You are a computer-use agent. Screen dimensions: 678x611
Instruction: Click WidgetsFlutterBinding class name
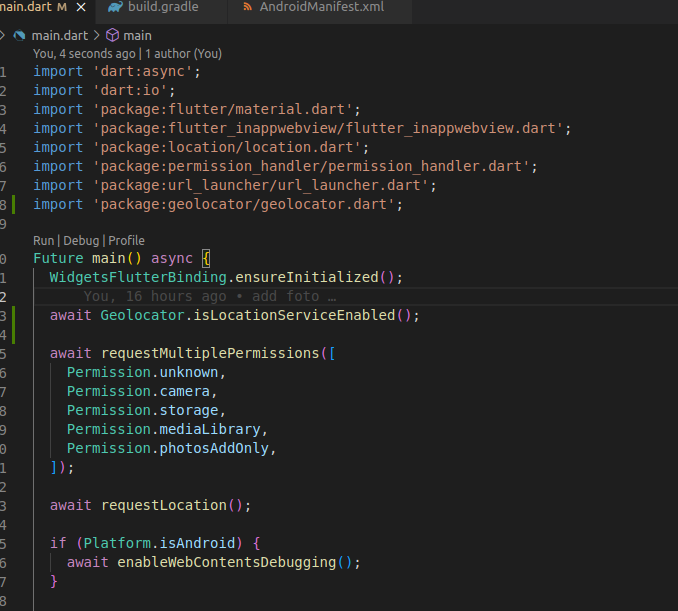point(138,277)
